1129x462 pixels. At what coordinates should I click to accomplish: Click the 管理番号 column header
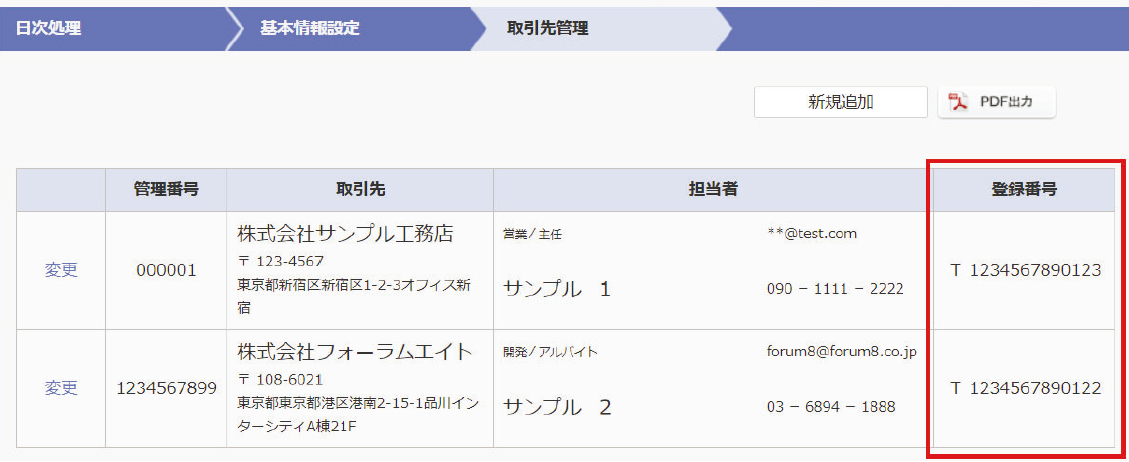click(166, 189)
